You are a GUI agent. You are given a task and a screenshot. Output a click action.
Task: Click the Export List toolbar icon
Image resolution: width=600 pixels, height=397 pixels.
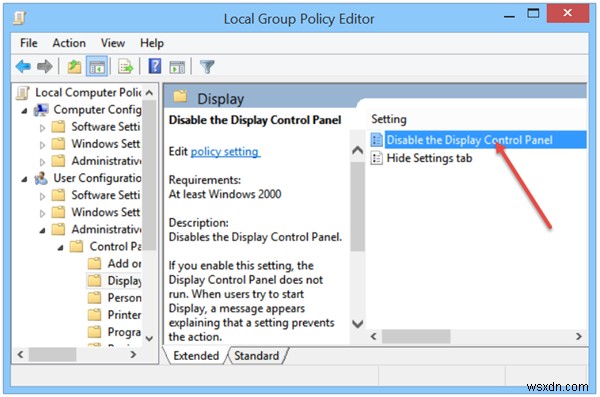[x=126, y=67]
